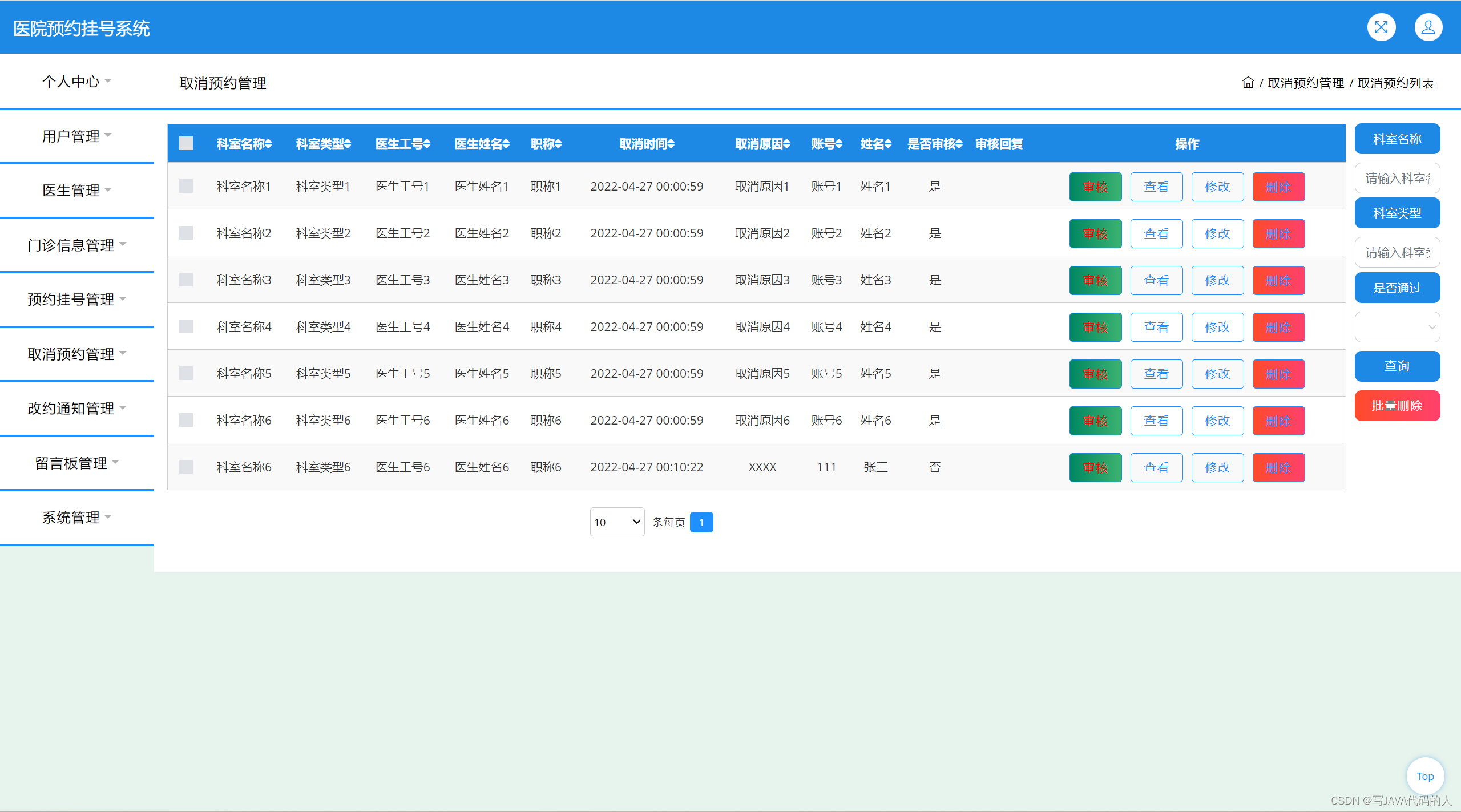Check the row checkbox for 科室名称5

186,373
